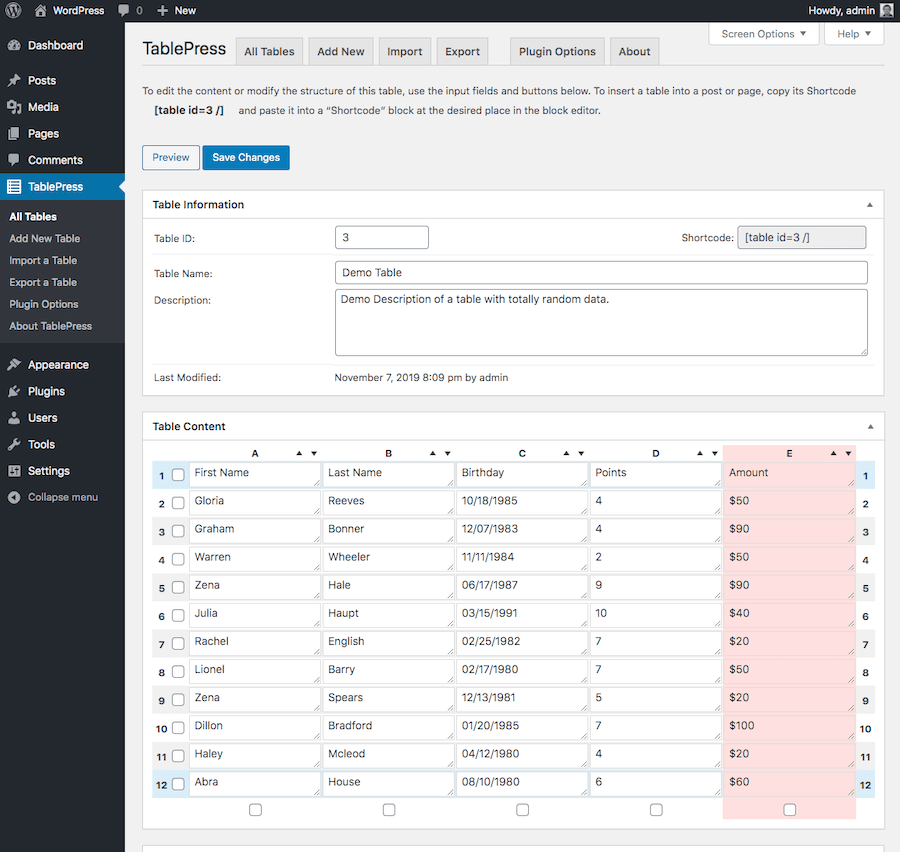
Task: Click the Table Name field Demo Table
Action: pos(601,273)
